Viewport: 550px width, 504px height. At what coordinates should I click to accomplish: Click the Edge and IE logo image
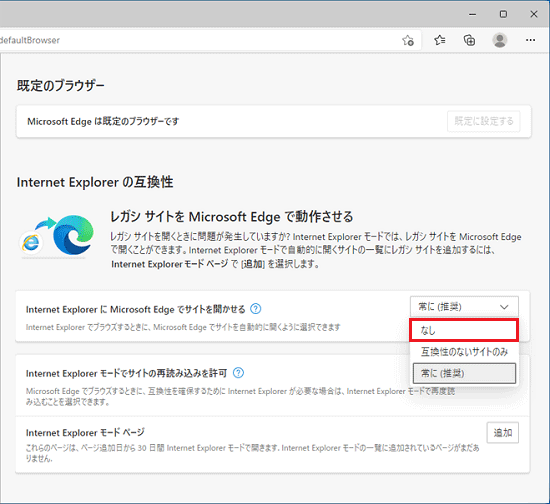pyautogui.click(x=56, y=236)
